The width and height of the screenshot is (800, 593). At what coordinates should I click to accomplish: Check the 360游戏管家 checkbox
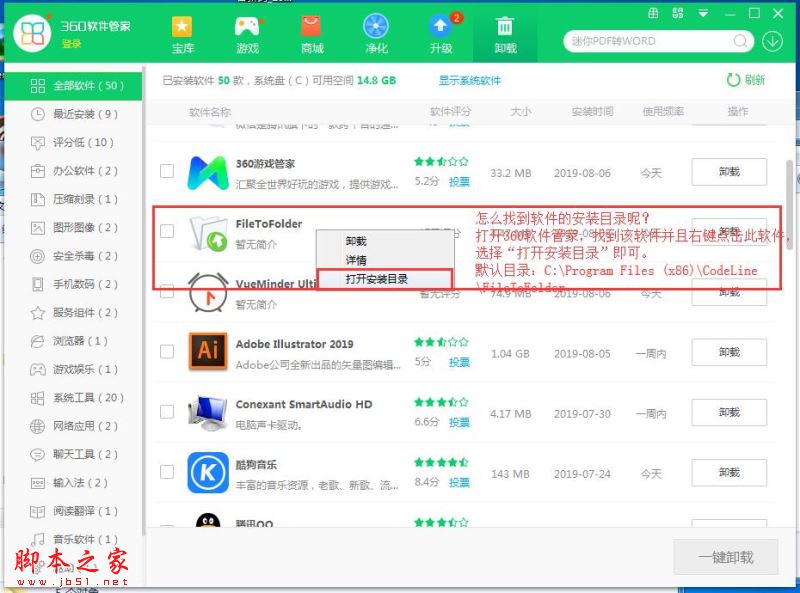point(167,171)
